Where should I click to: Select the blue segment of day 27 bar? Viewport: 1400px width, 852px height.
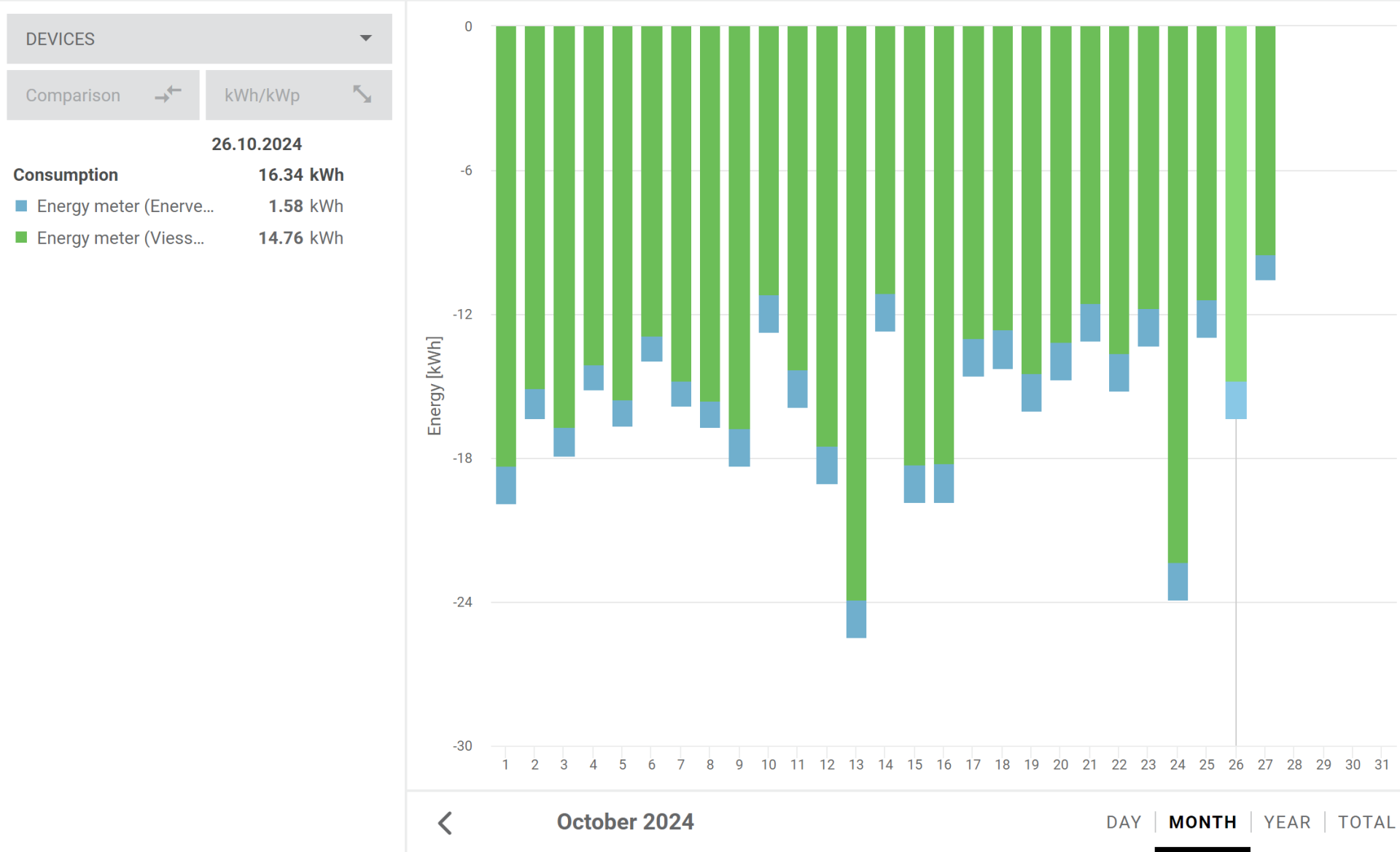(x=1265, y=267)
